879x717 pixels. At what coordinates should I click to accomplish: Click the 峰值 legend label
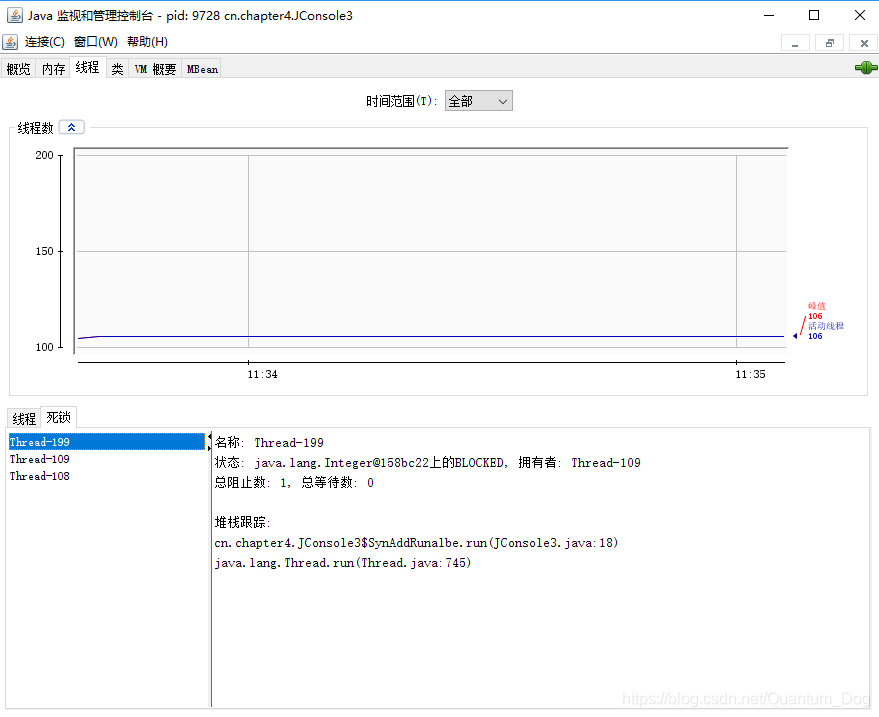tap(817, 306)
